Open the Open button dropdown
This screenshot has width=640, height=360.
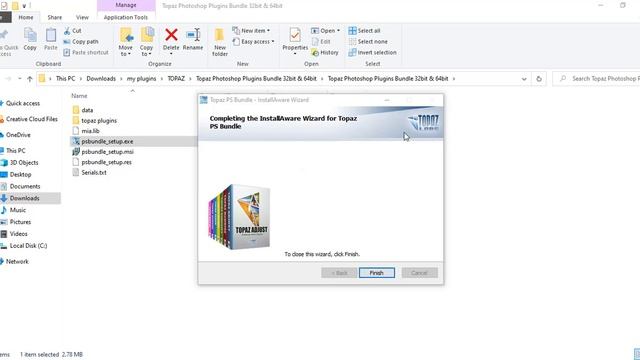(x=338, y=31)
